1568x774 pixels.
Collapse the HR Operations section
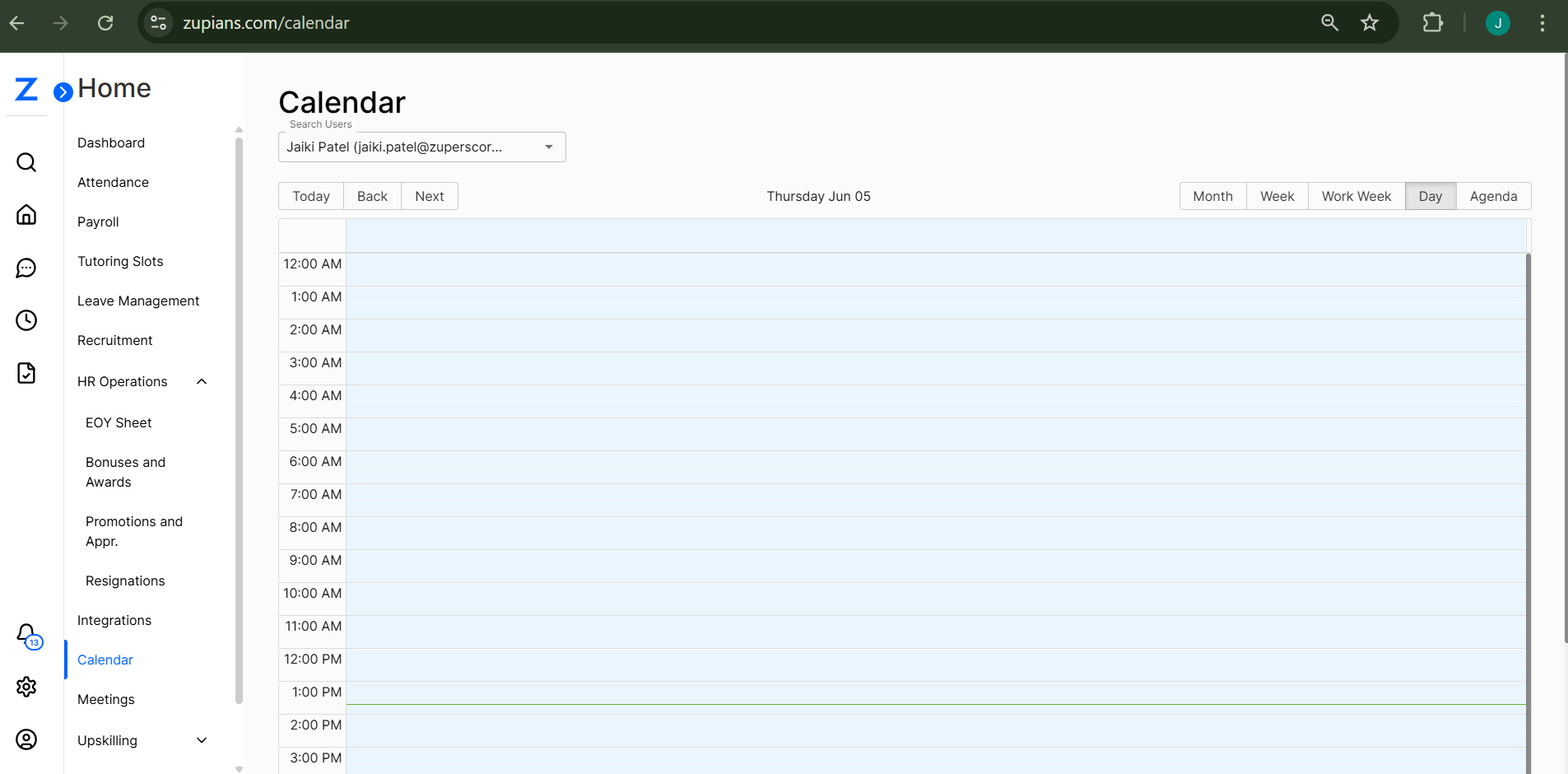tap(201, 381)
